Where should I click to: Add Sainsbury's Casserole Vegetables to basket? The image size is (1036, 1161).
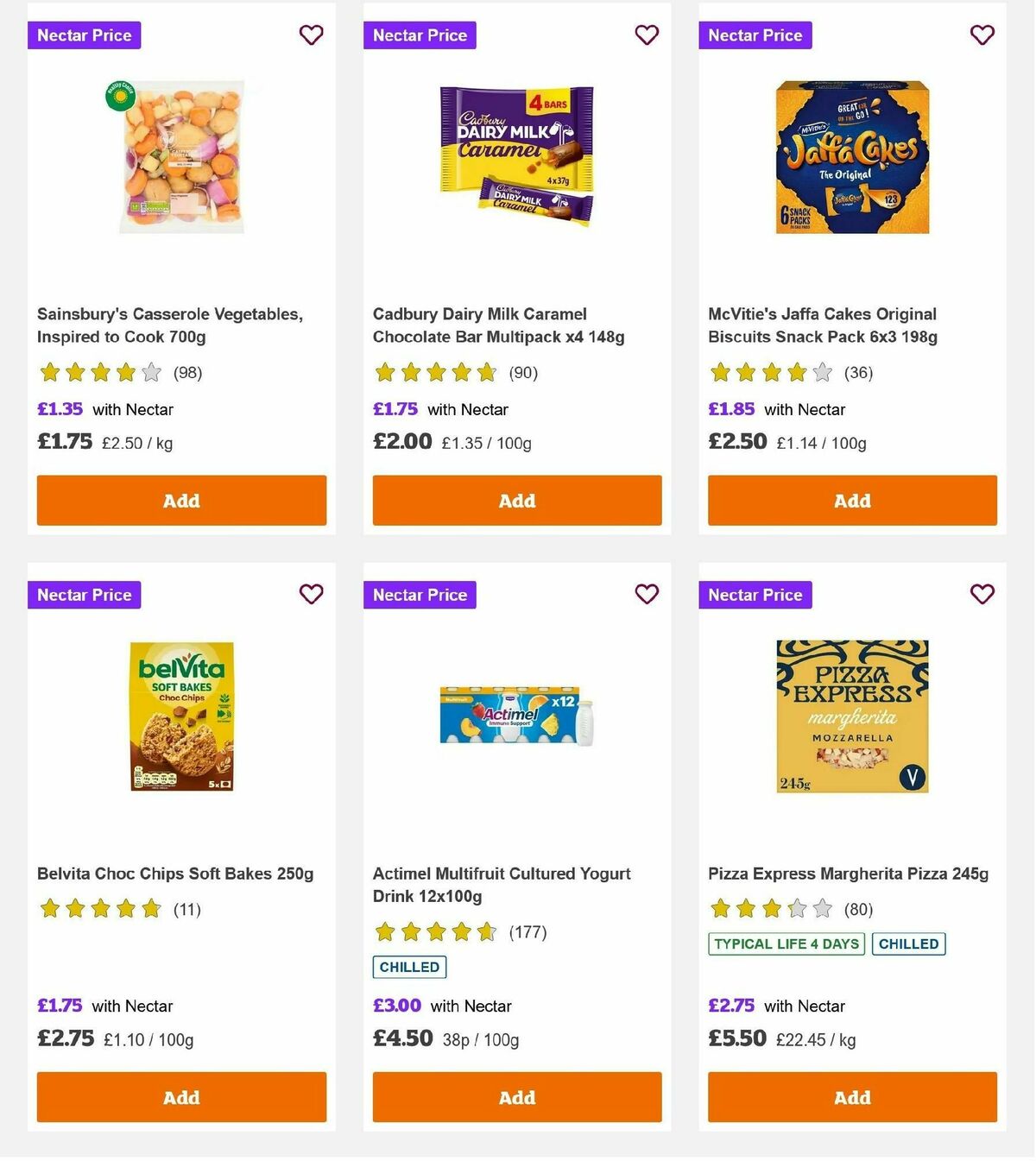click(x=180, y=500)
